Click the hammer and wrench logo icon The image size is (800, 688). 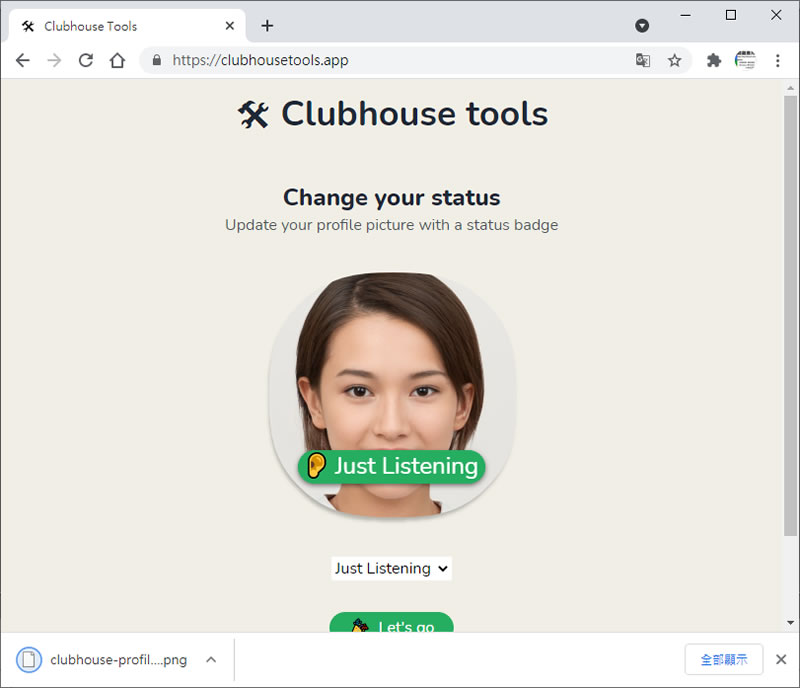coord(253,114)
